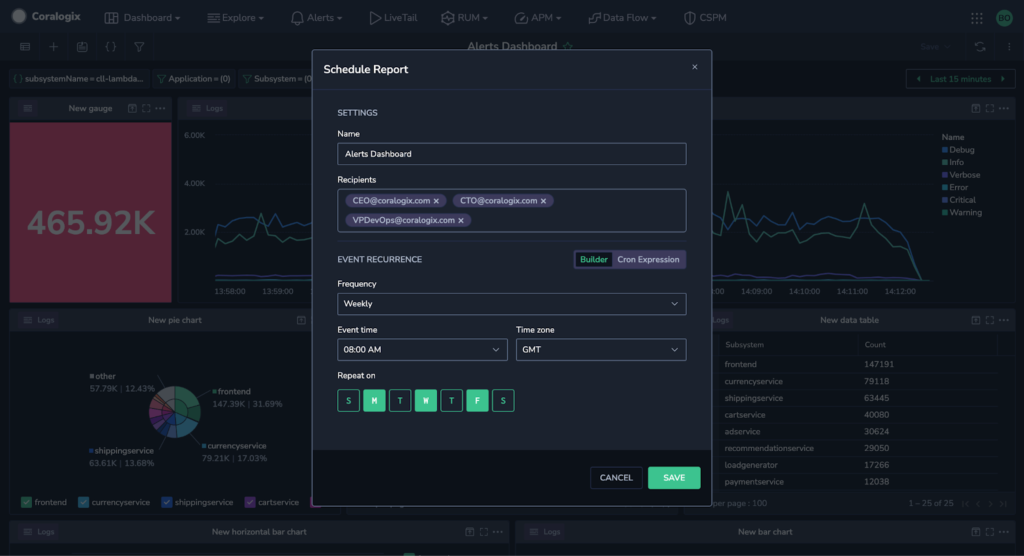Click the Error legend color swatch
Viewport: 1024px width, 556px height.
(x=944, y=188)
